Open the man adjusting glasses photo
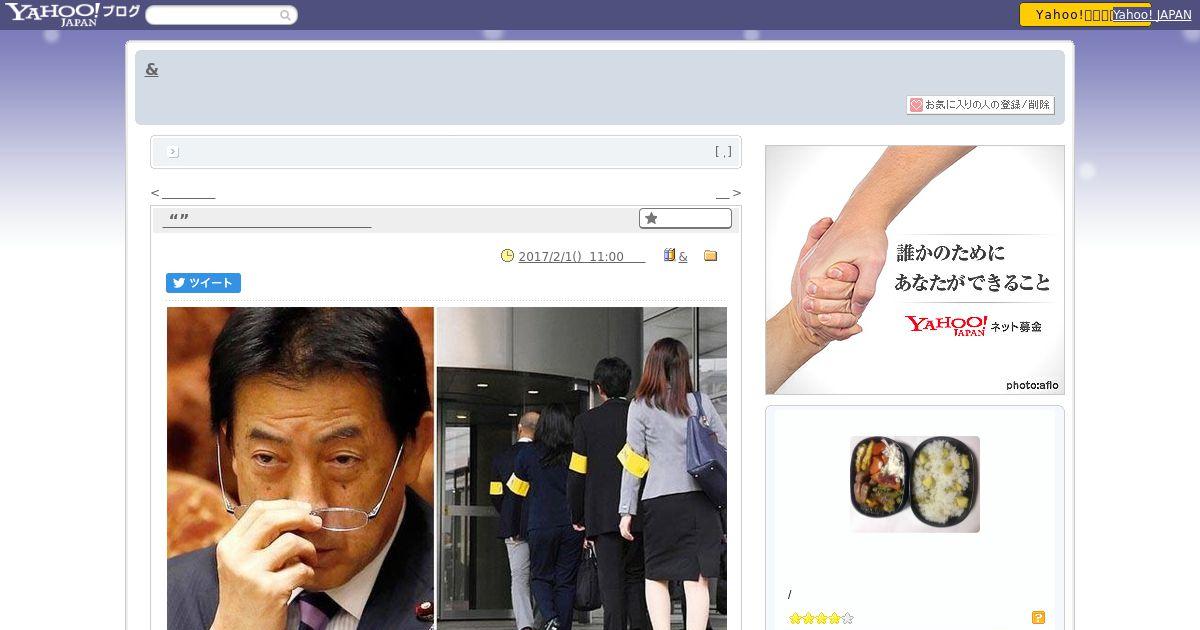Screen dimensions: 1200x630 [x=300, y=468]
